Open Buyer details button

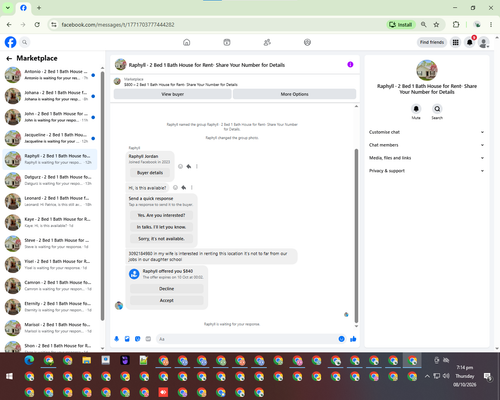[150, 173]
